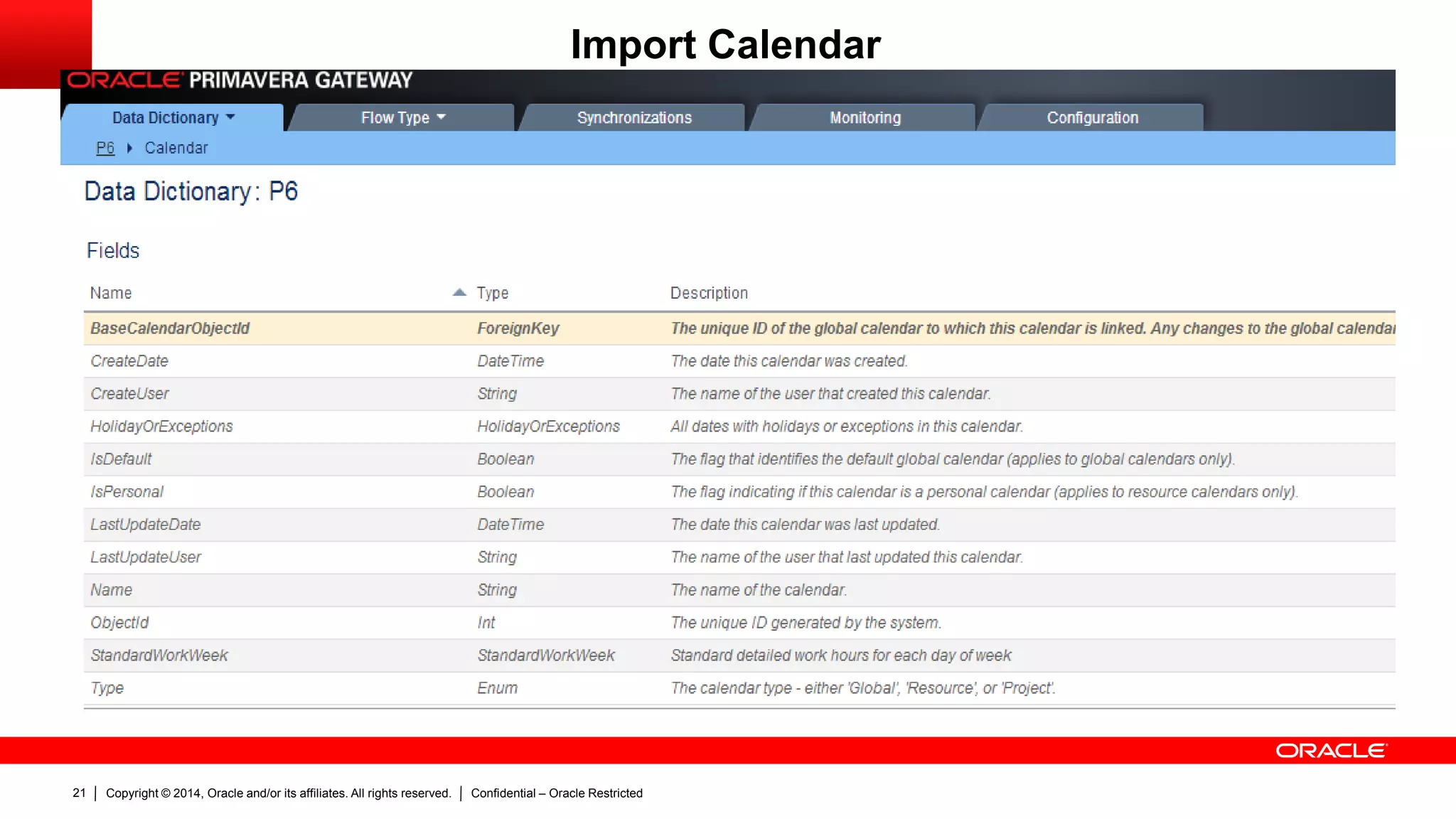The width and height of the screenshot is (1456, 819).
Task: Select the LastUpdateUser field row
Action: coord(739,557)
